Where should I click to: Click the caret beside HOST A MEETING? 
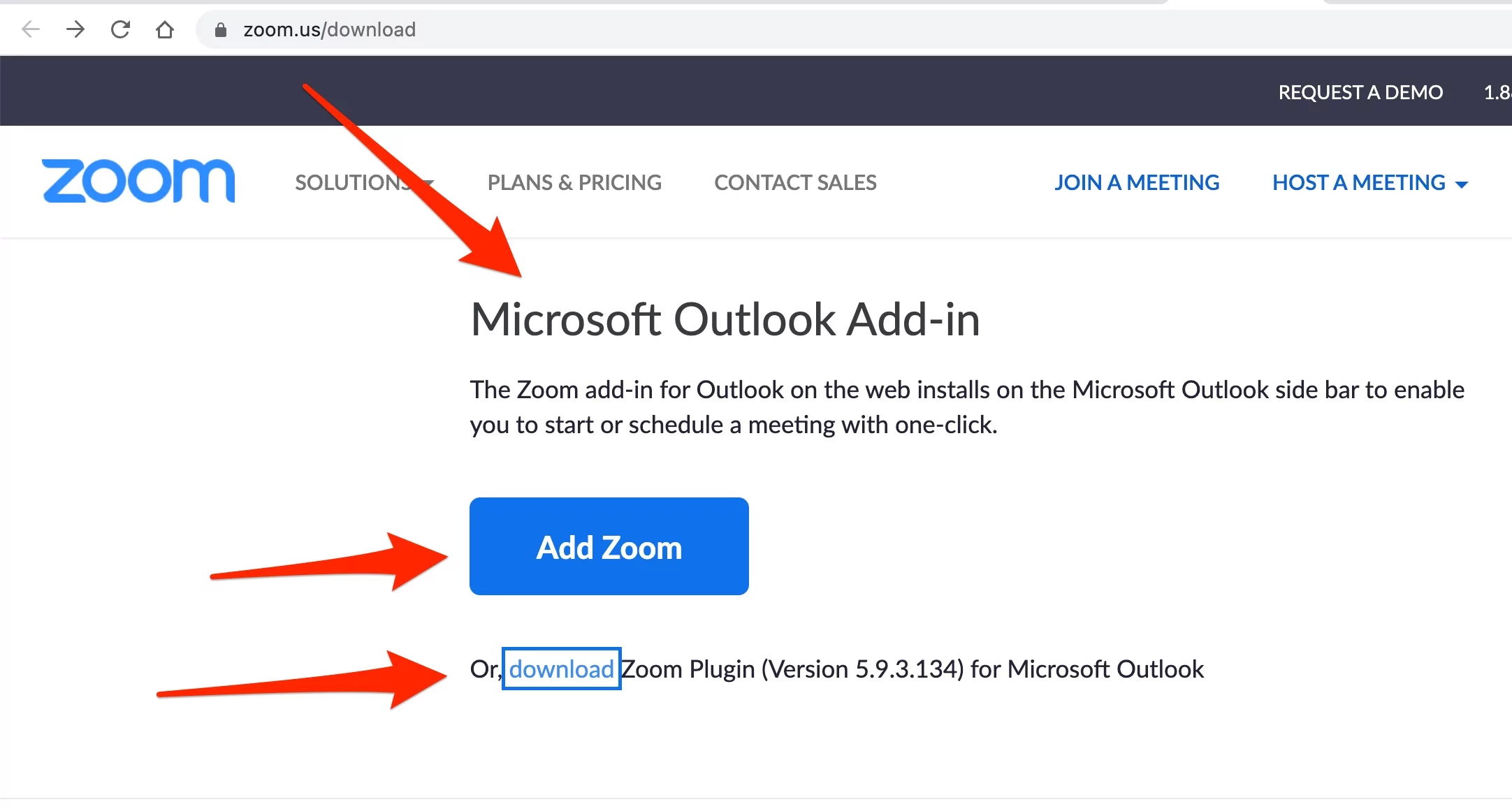click(1461, 184)
